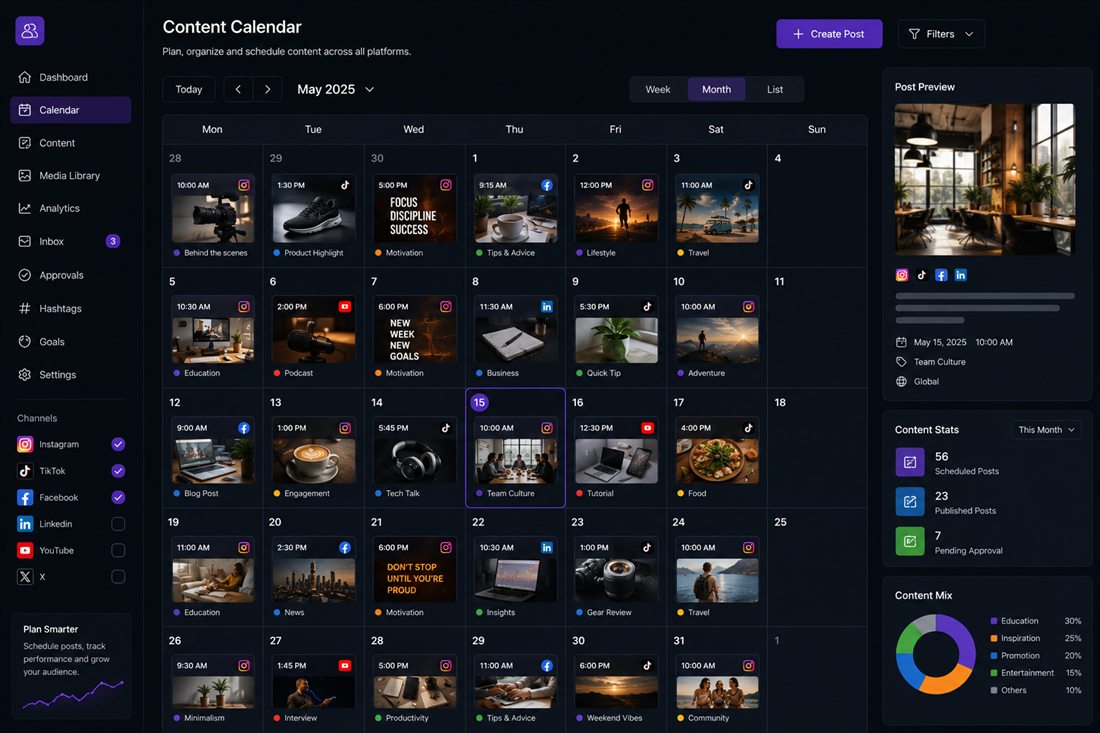Image resolution: width=1100 pixels, height=733 pixels.
Task: Click the Create Post button
Action: (x=829, y=34)
